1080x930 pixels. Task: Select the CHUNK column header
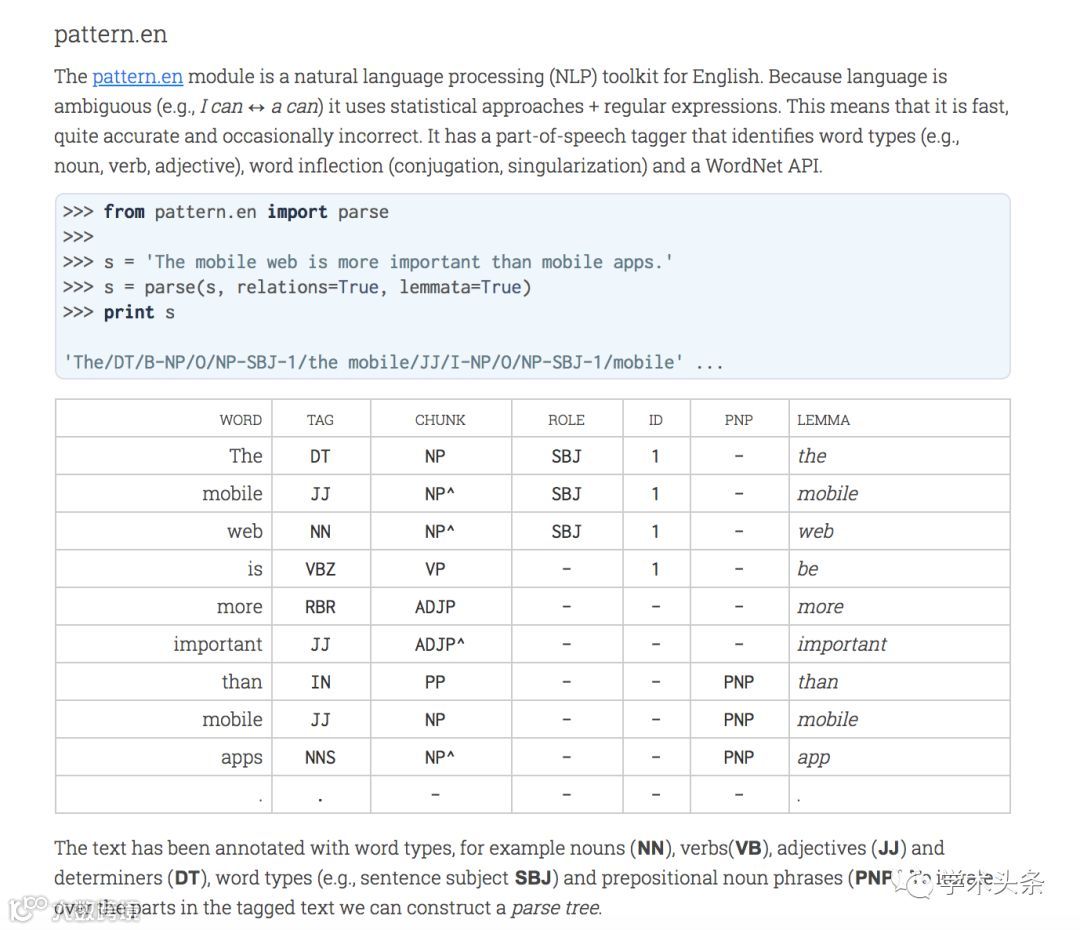tap(440, 420)
